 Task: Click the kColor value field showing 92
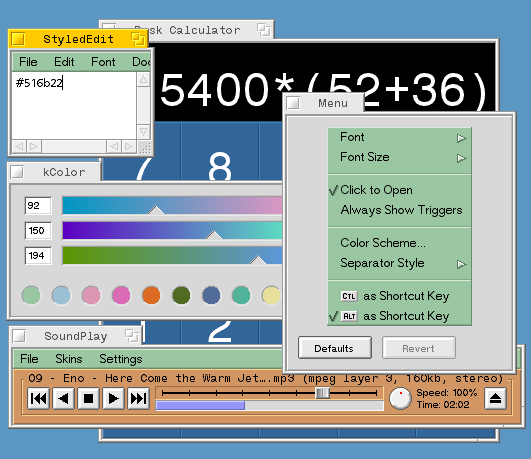coord(38,206)
